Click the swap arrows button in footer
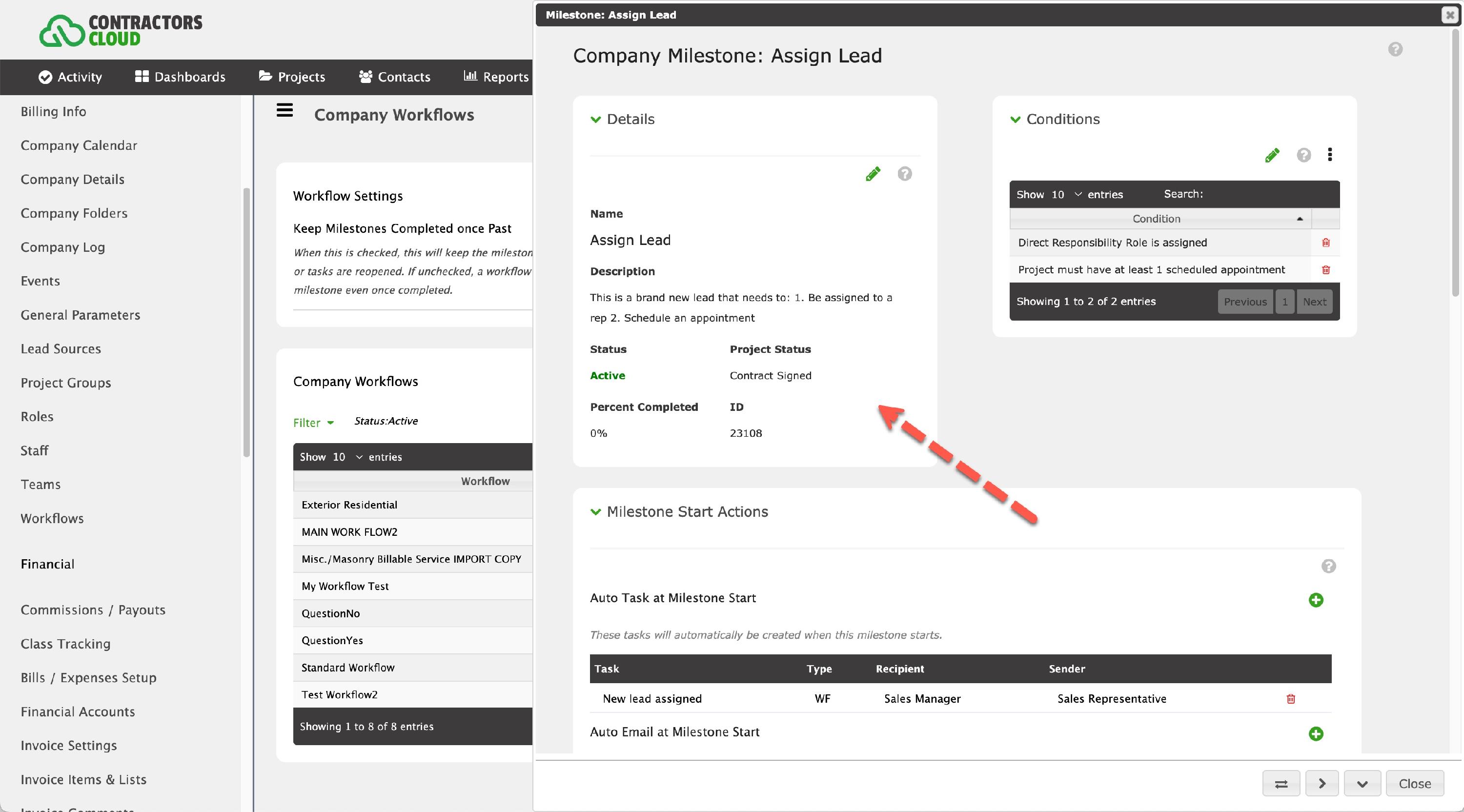 (x=1281, y=784)
